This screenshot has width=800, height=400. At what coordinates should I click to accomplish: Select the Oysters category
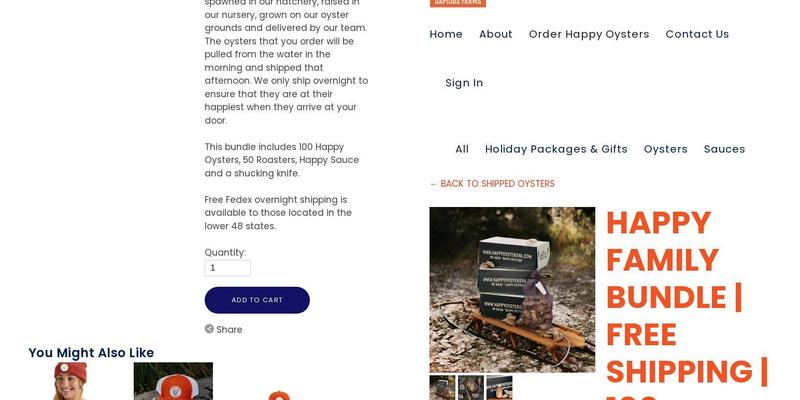pyautogui.click(x=665, y=149)
